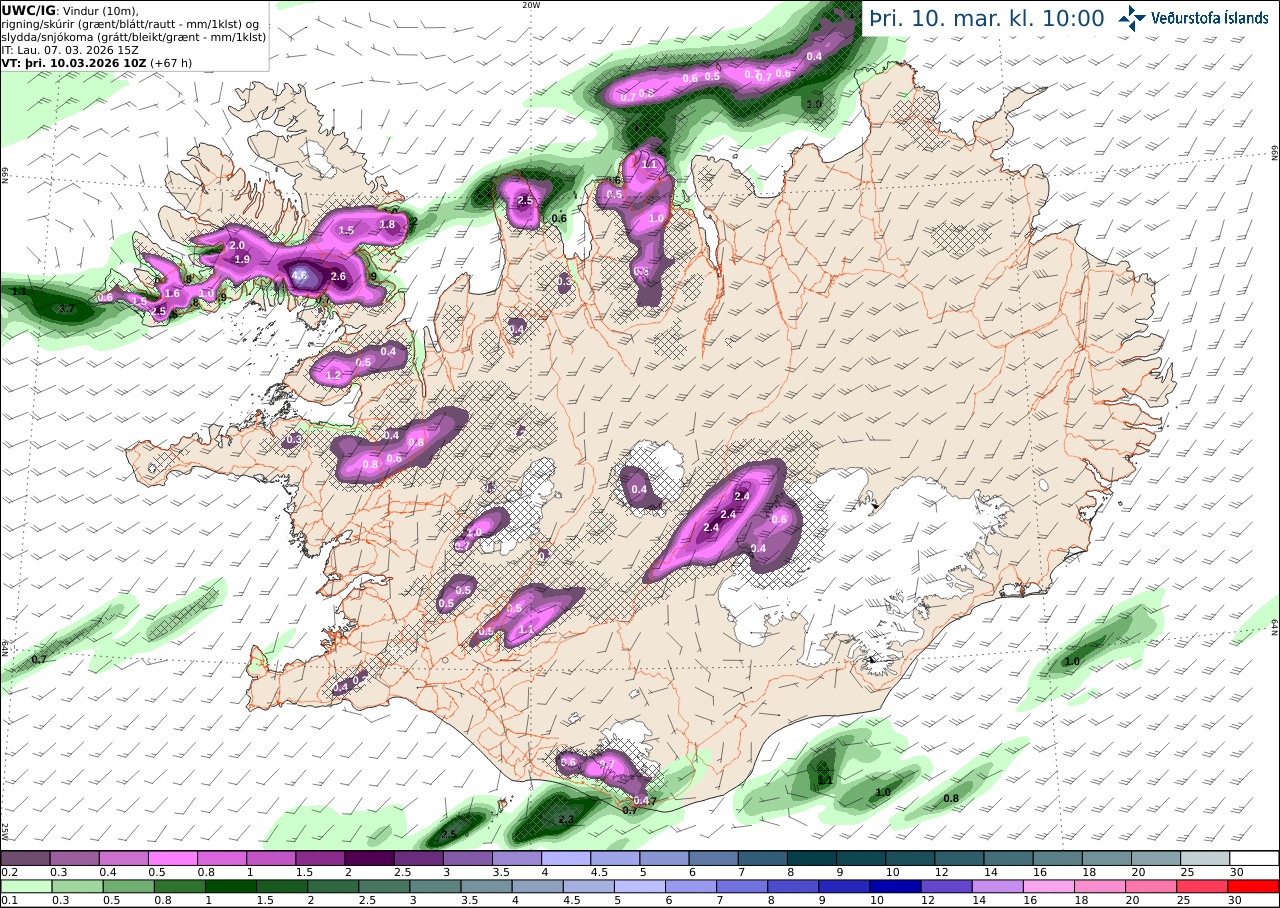Pick the bright red rain swatch above 30
The width and height of the screenshot is (1280, 908).
[1255, 886]
